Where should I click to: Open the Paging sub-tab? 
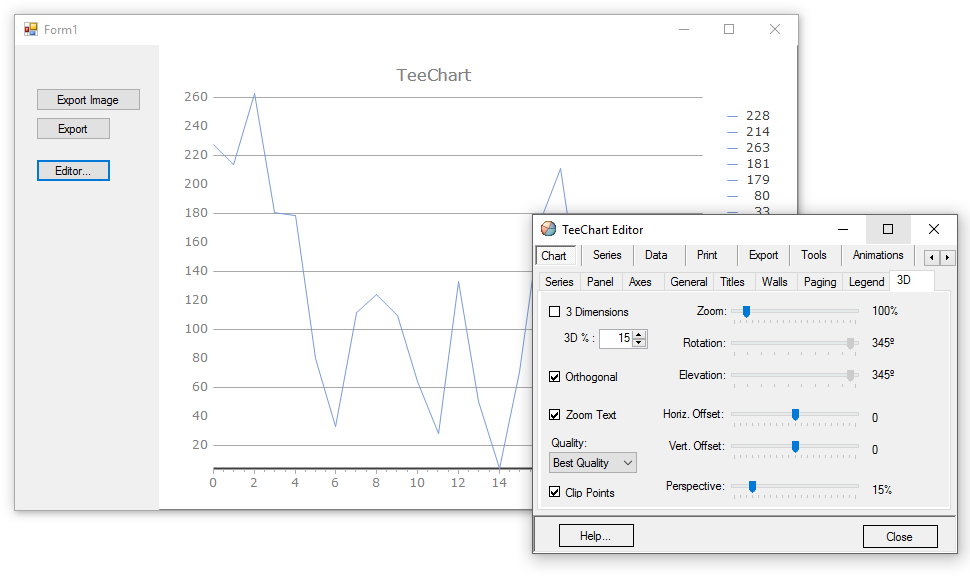[x=820, y=282]
